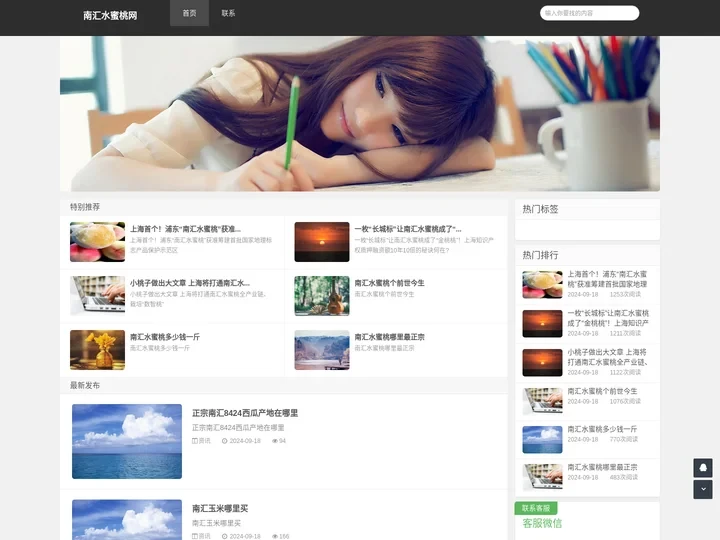Click the clock date icon under 8424西瓜 article
This screenshot has height=540, width=720.
click(x=225, y=441)
